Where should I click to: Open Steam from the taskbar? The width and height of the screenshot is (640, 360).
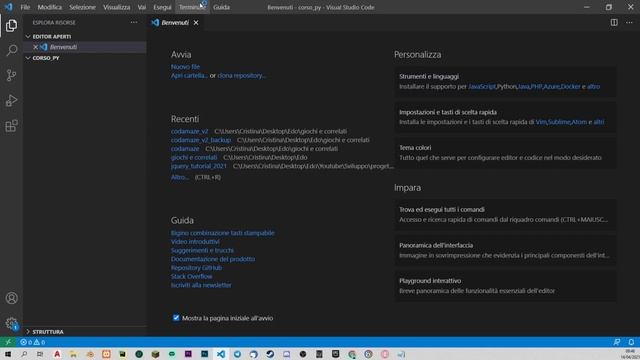point(270,354)
